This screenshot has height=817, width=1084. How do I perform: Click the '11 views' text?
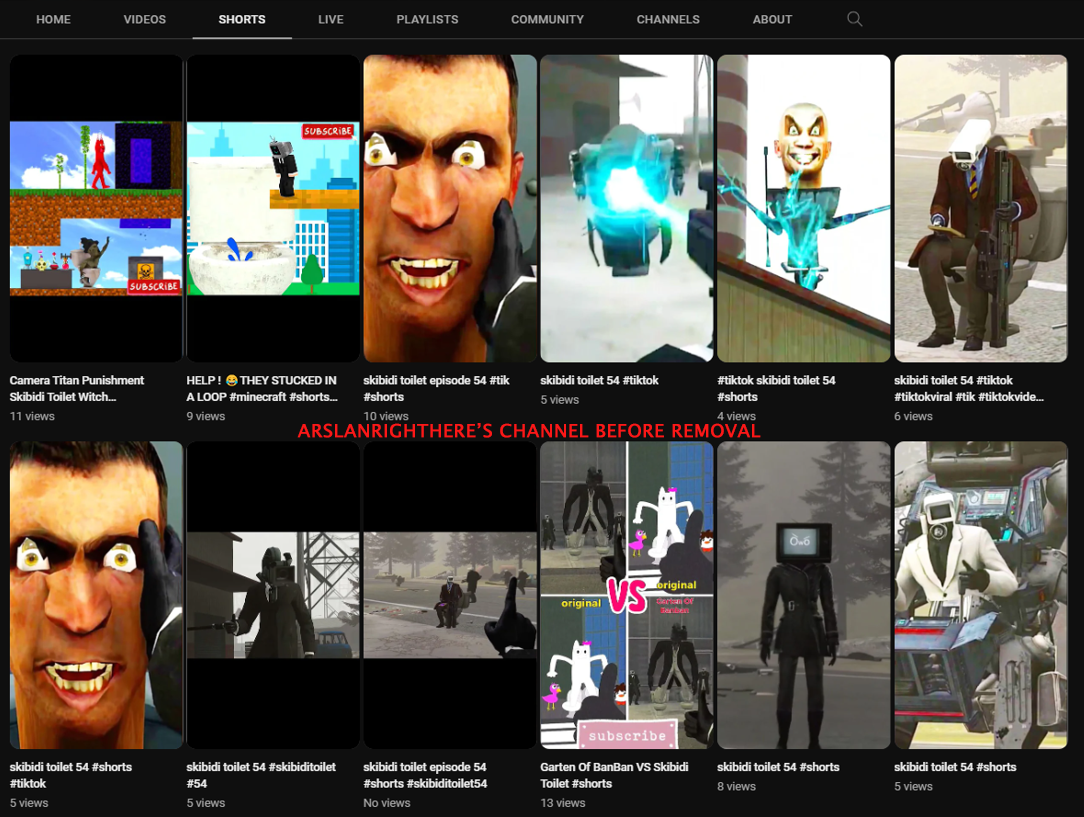point(32,416)
